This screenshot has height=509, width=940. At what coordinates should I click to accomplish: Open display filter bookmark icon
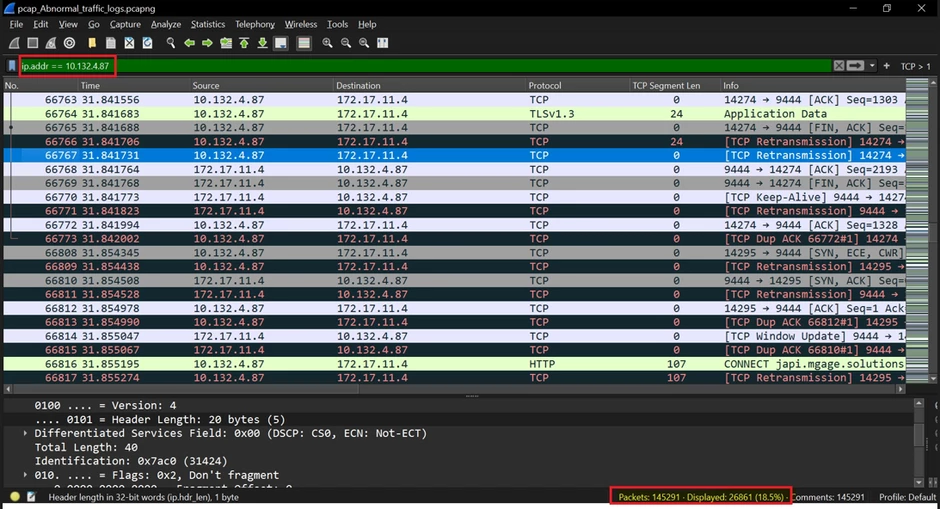tap(11, 66)
